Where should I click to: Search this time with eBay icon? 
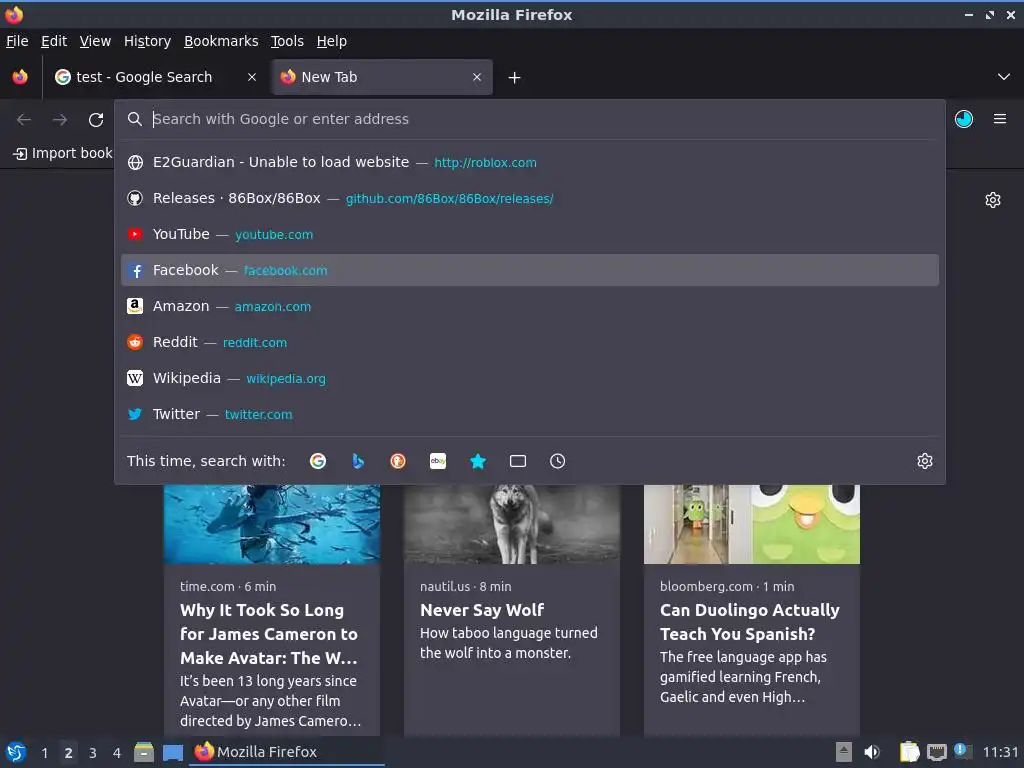point(438,461)
